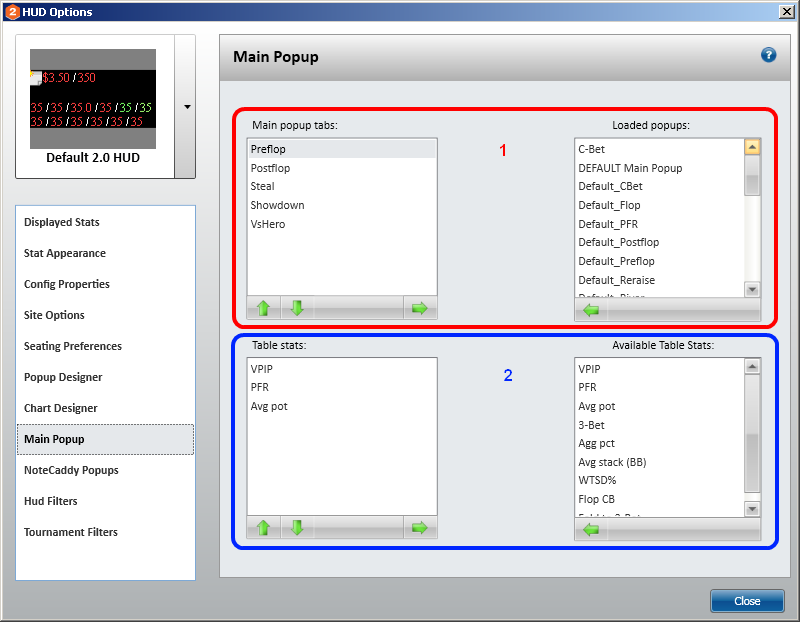Select VPIP in Available Table Stats

(x=660, y=369)
